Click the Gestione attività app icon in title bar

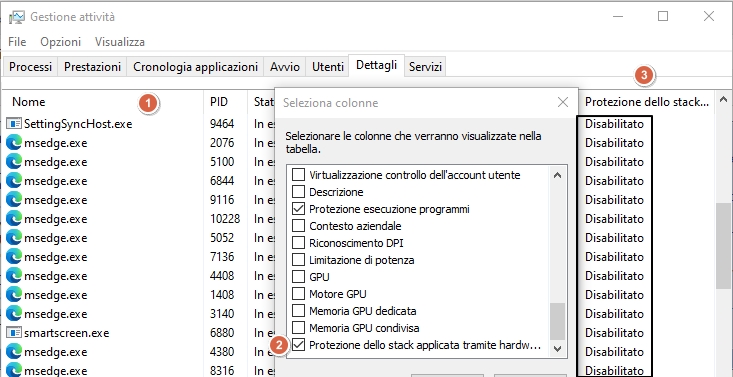point(16,17)
